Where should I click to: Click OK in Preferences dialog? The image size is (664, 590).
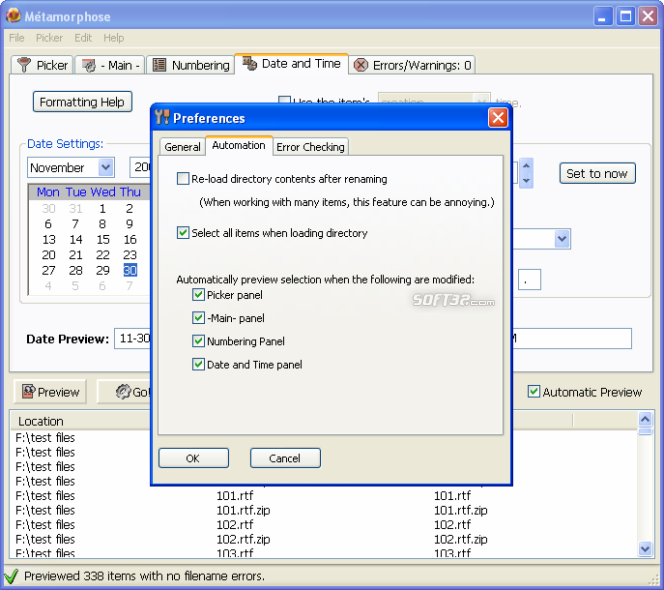(x=194, y=458)
